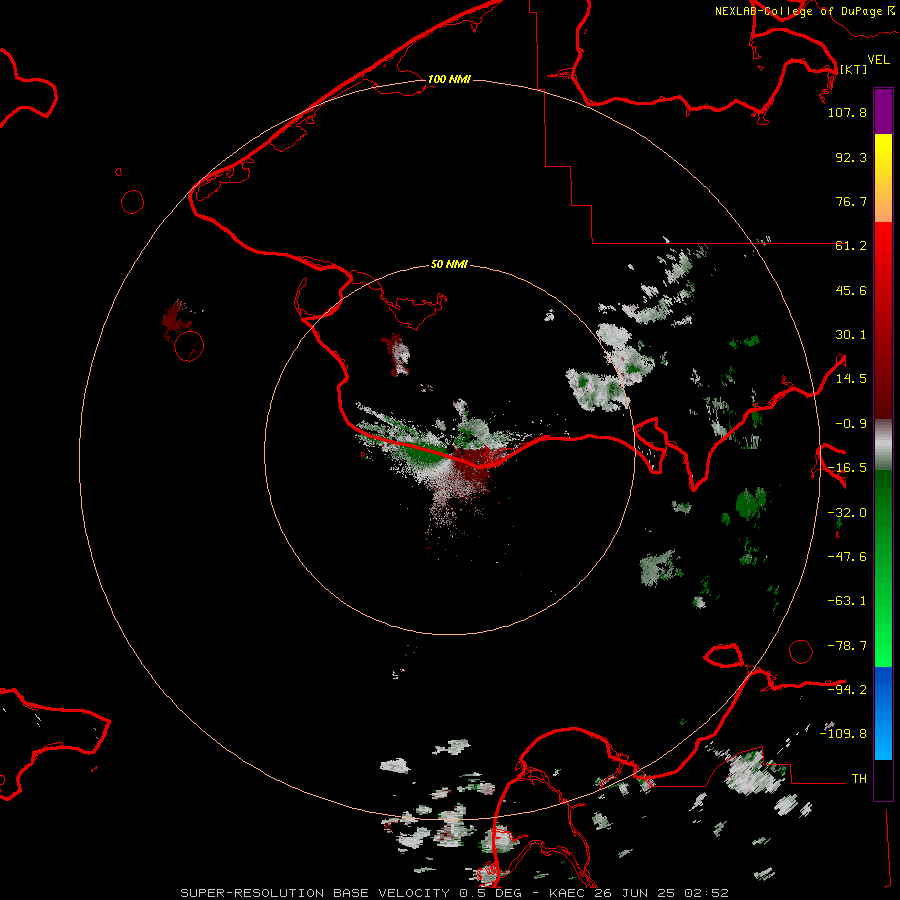Image resolution: width=900 pixels, height=900 pixels.
Task: Click the -94.2 legend value
Action: pos(847,689)
